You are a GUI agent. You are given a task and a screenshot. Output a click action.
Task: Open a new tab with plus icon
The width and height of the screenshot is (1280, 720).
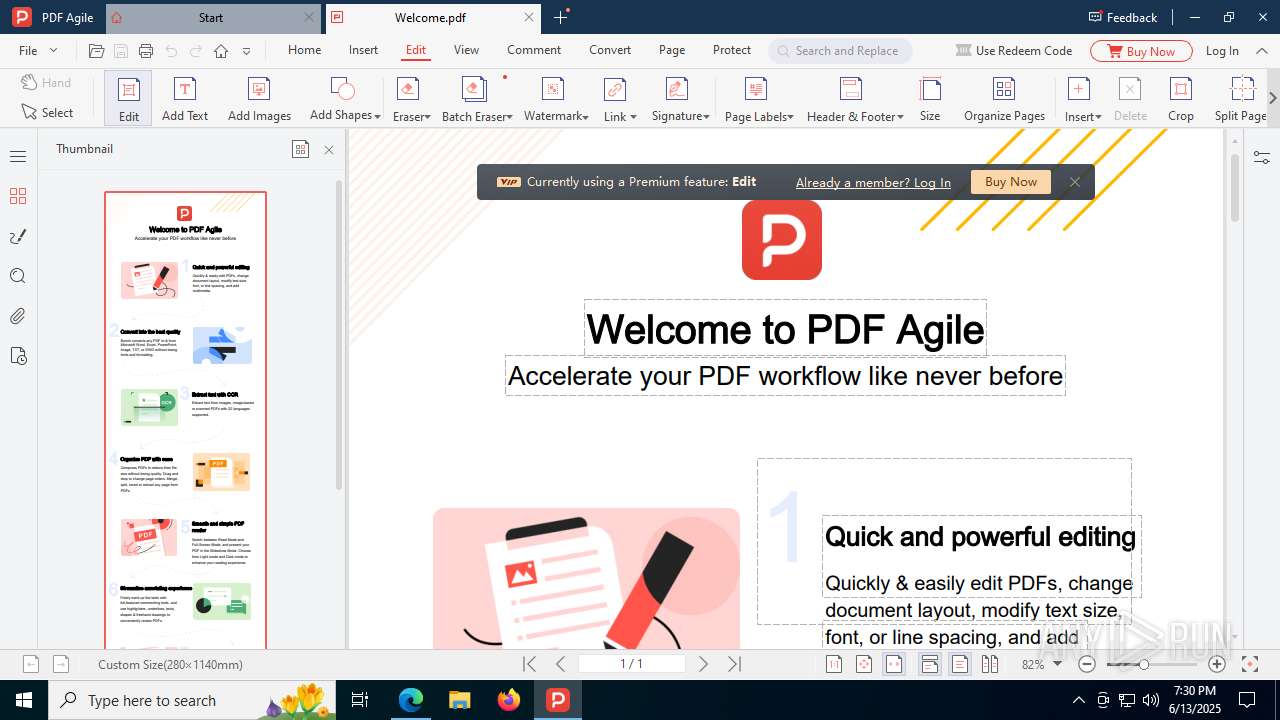(x=561, y=17)
